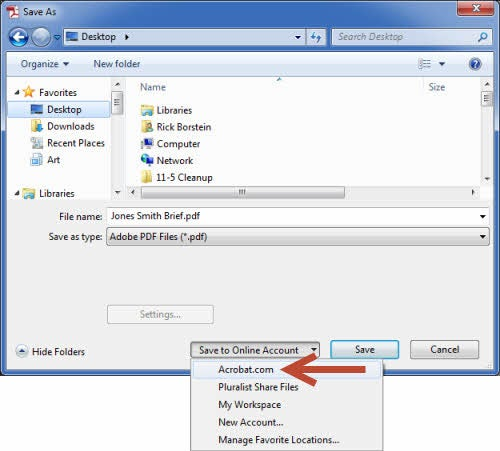This screenshot has height=451, width=500.
Task: Click the Art folder icon in Favorites
Action: pos(37,160)
